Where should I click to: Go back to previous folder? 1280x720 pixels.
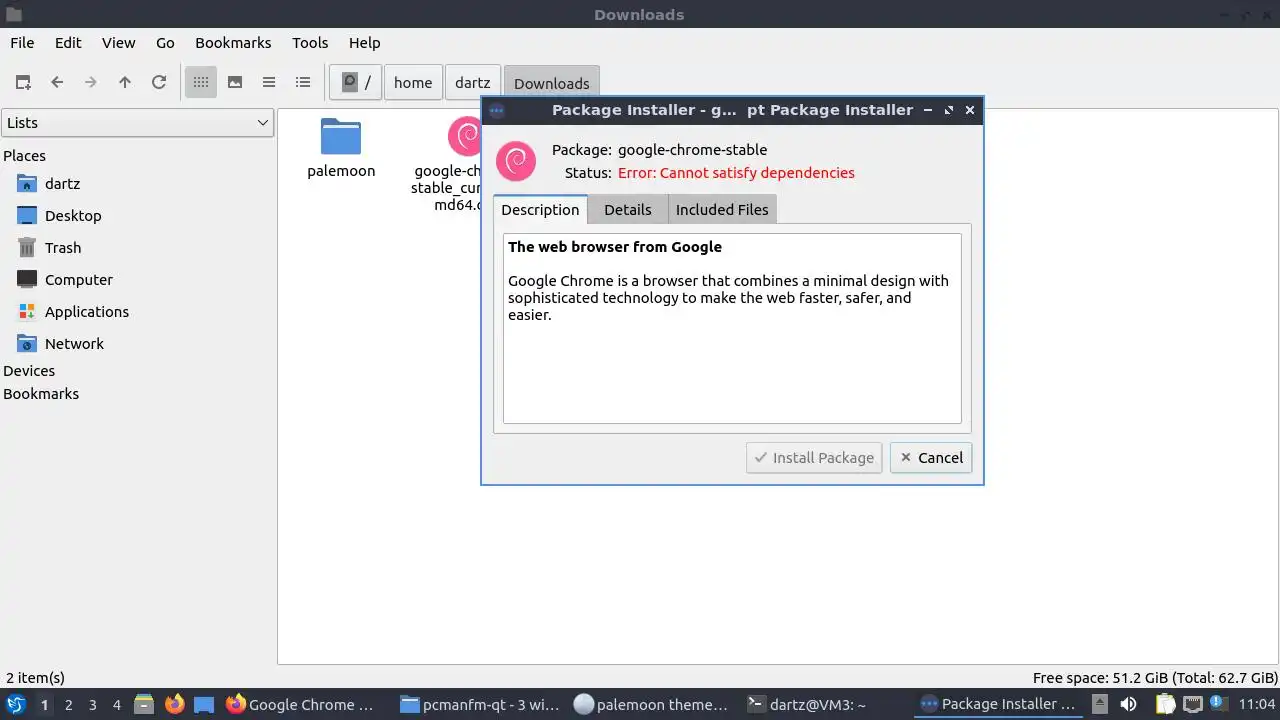[x=57, y=82]
